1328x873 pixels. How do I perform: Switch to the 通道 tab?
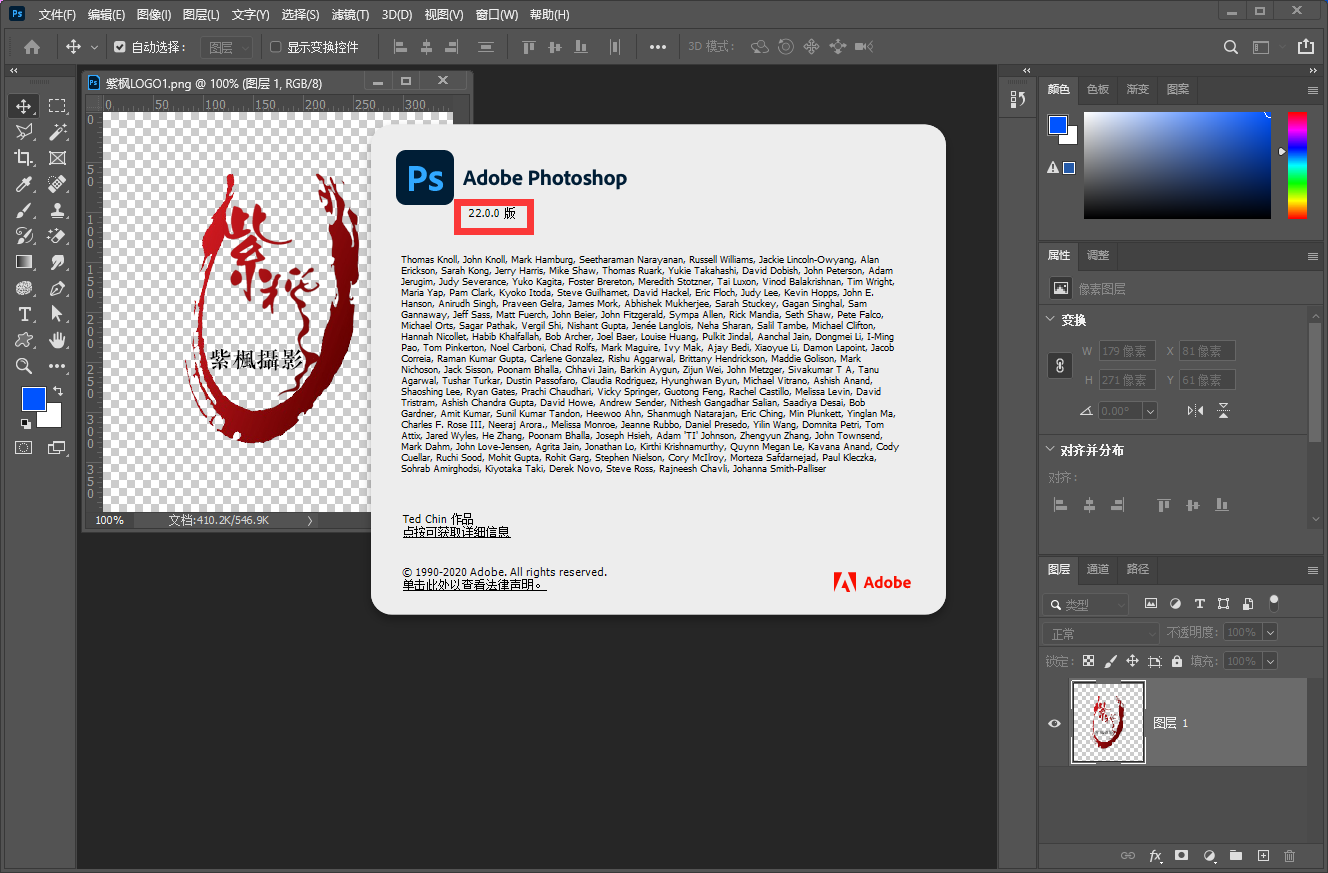click(x=1098, y=569)
